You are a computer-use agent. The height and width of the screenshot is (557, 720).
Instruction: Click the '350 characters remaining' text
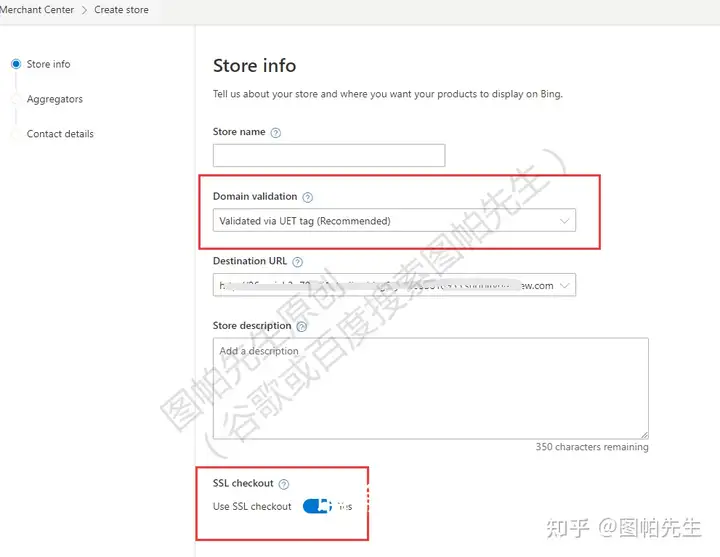click(x=592, y=447)
